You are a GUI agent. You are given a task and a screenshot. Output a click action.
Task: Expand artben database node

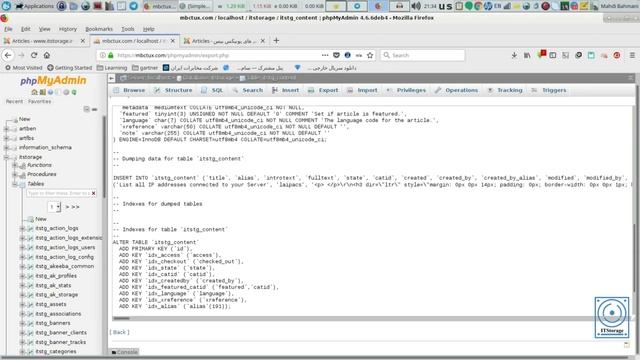click(7, 129)
